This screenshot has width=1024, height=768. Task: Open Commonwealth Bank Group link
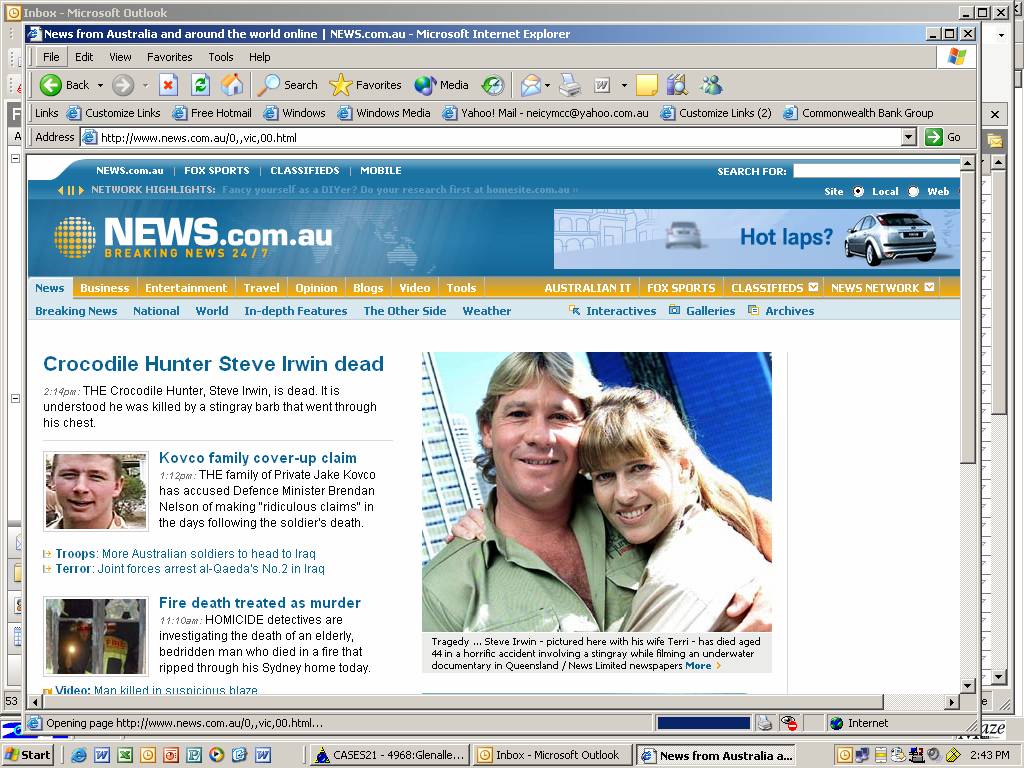point(858,113)
